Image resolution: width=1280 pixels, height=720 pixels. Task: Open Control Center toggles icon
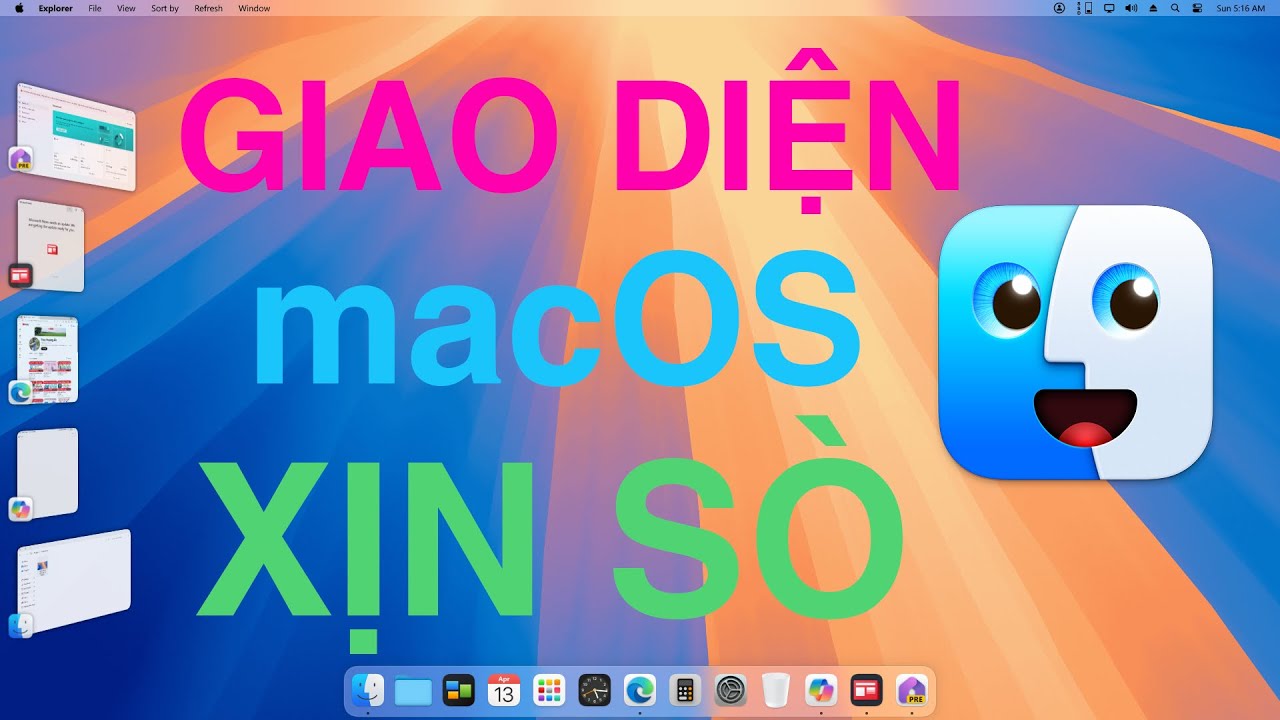1197,8
